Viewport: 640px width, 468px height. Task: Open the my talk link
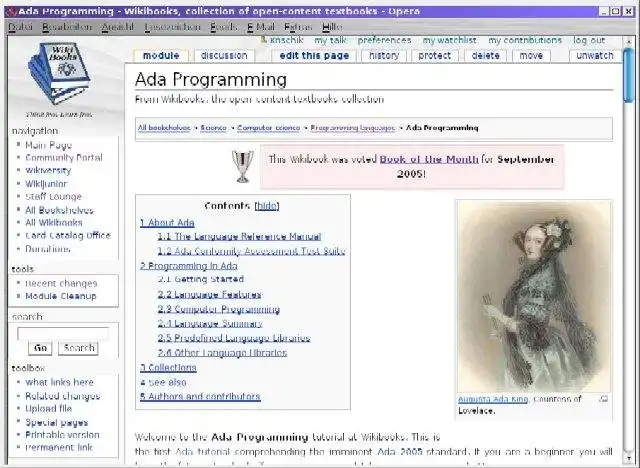[330, 40]
